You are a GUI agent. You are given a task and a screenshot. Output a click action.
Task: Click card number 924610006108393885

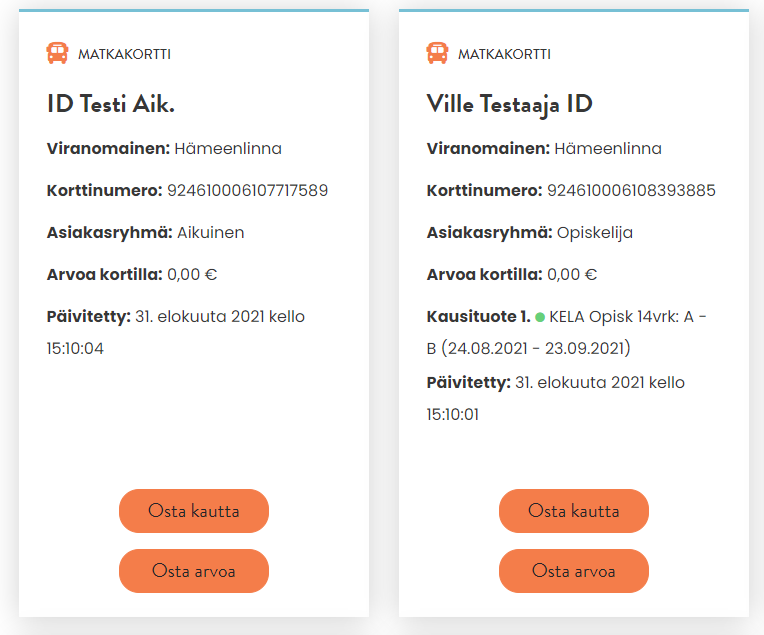click(x=631, y=190)
